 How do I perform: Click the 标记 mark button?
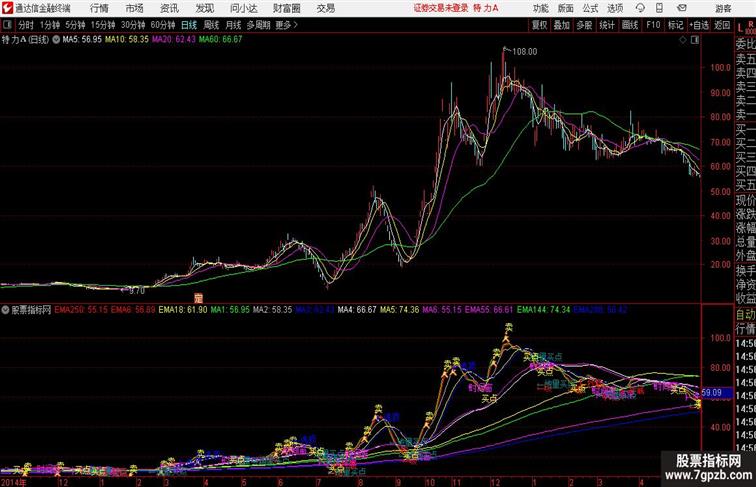click(x=675, y=25)
